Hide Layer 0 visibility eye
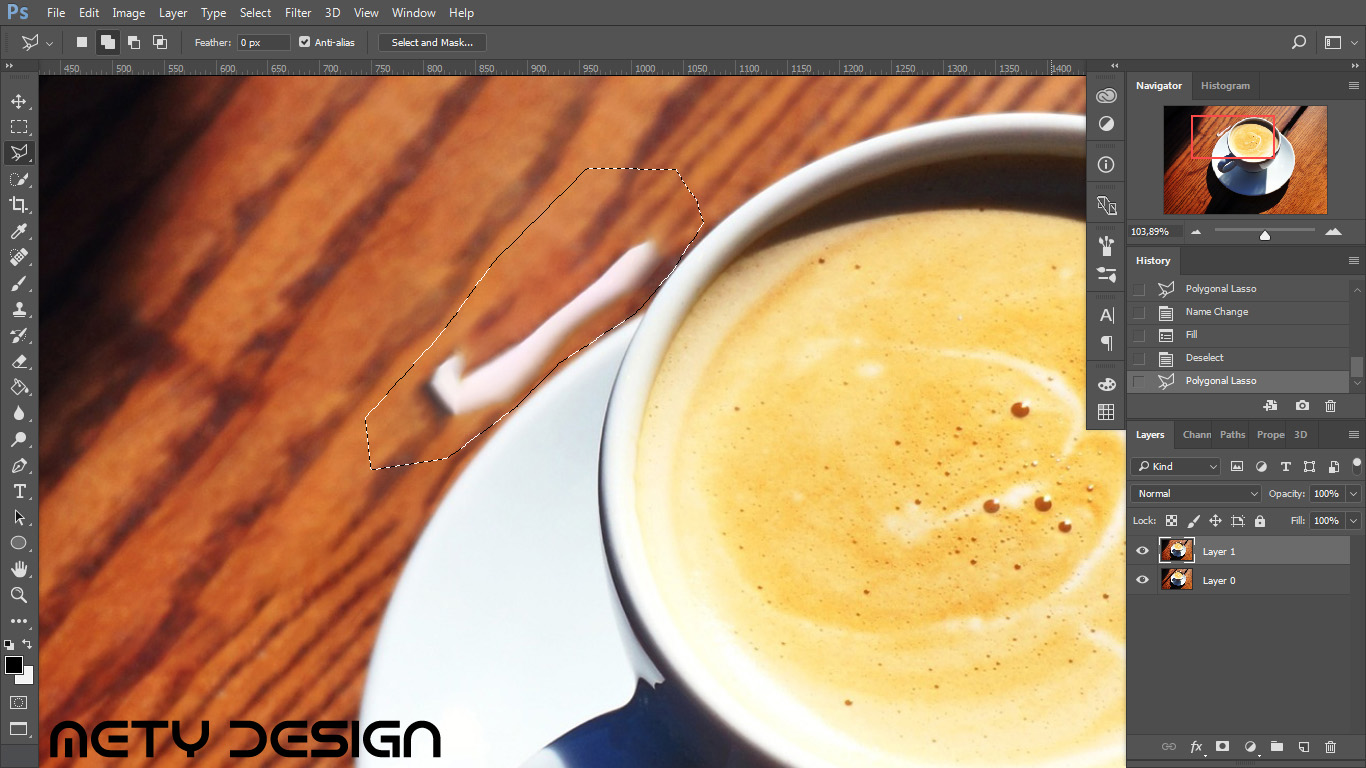The width and height of the screenshot is (1366, 768). 1142,580
